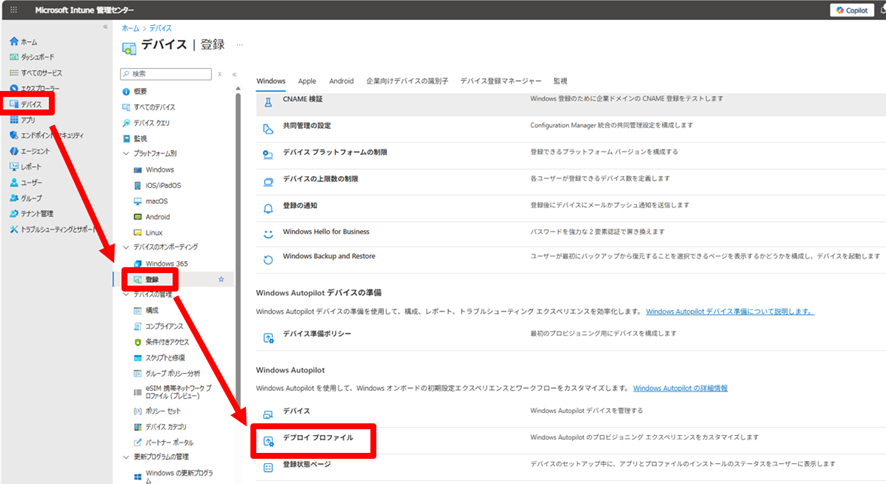This screenshot has height=484, width=886.
Task: Click the Home (ホーム) icon in sidebar
Action: tap(14, 42)
